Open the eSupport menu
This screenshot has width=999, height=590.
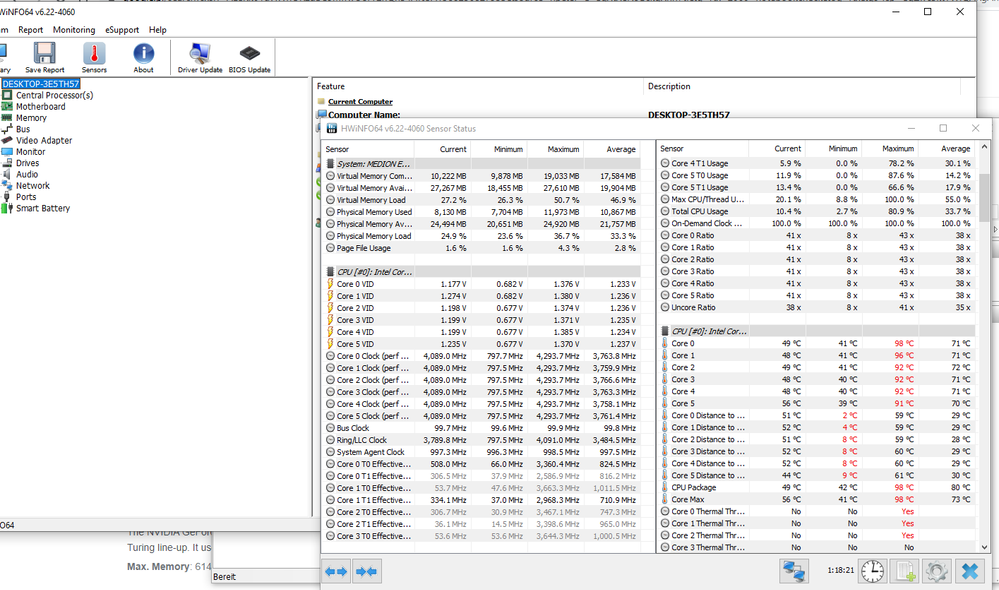(x=123, y=30)
